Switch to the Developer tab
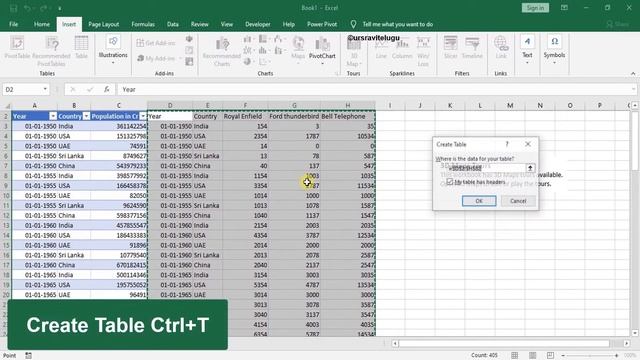Viewport: 640px width, 360px height. pyautogui.click(x=258, y=24)
